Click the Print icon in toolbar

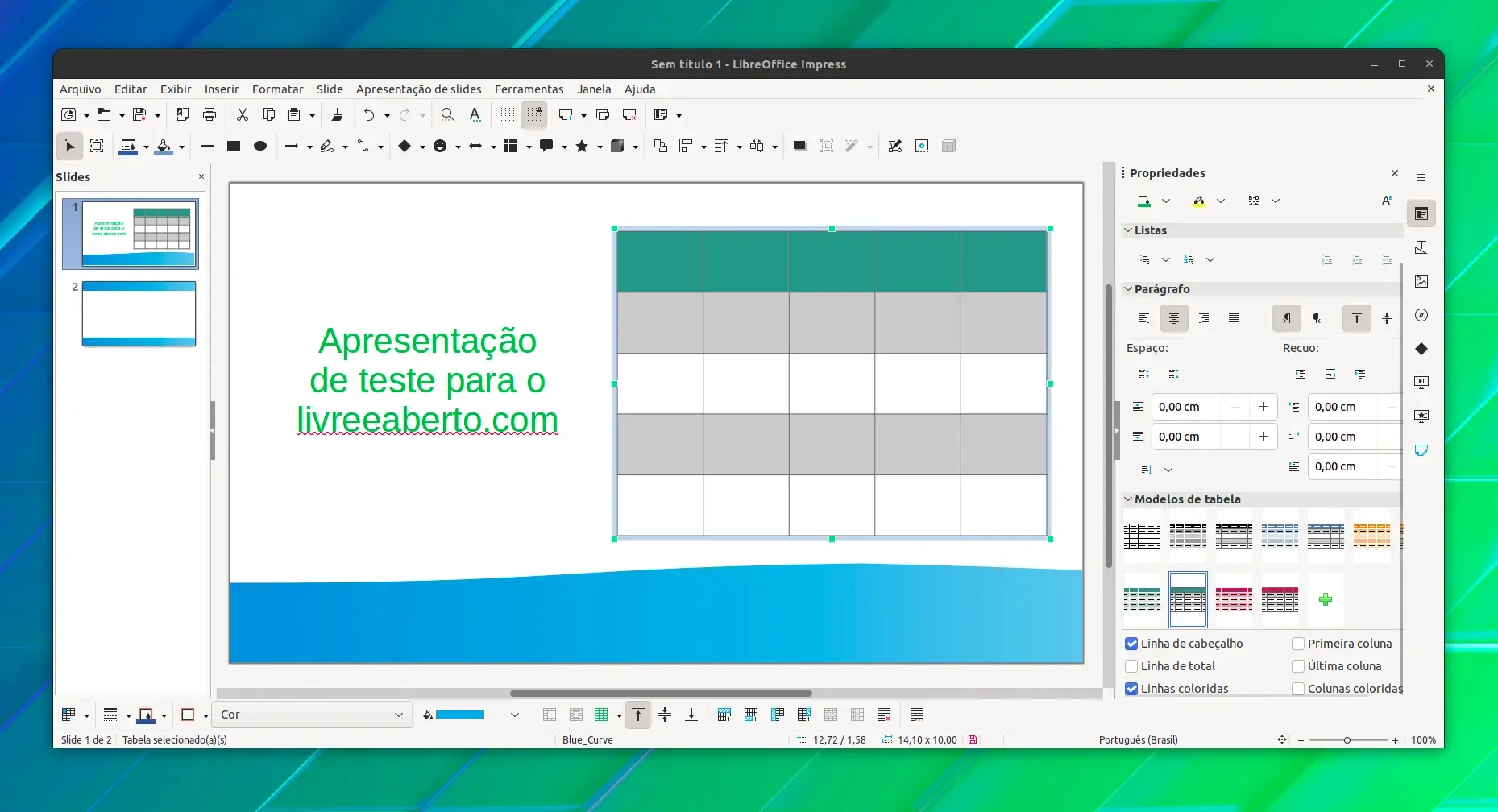coord(210,114)
